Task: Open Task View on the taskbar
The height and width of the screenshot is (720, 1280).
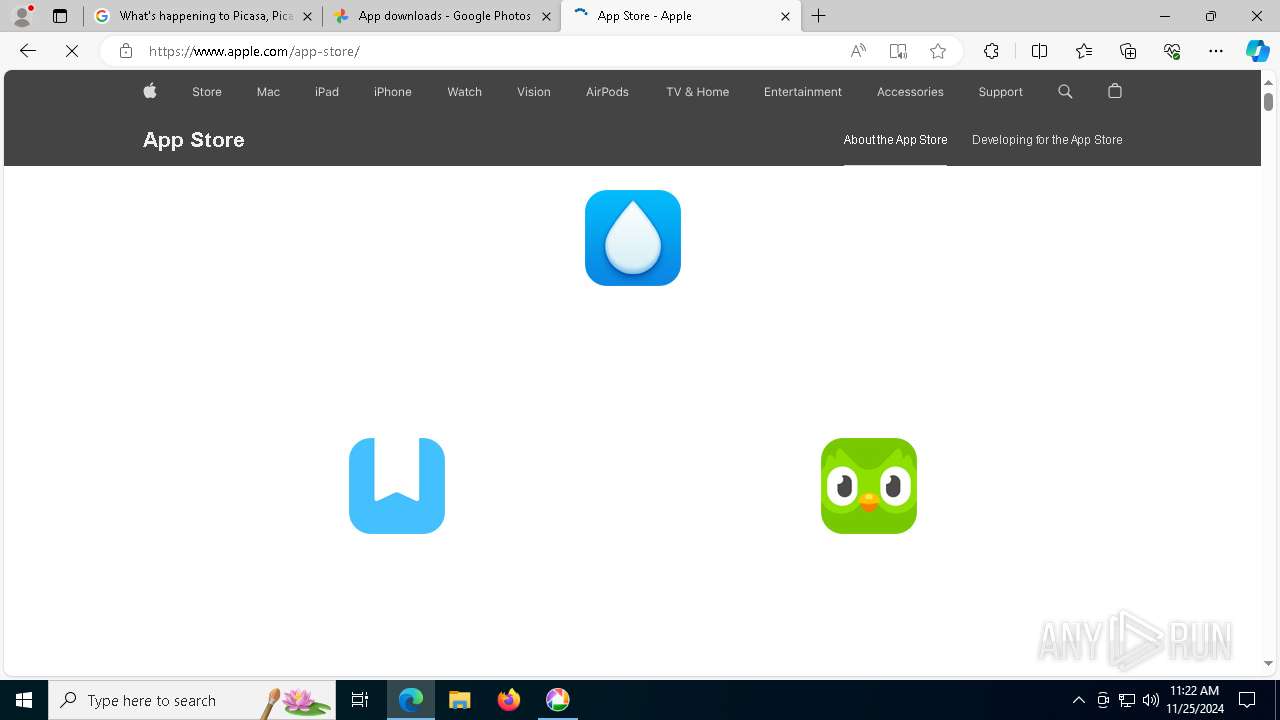Action: [360, 700]
